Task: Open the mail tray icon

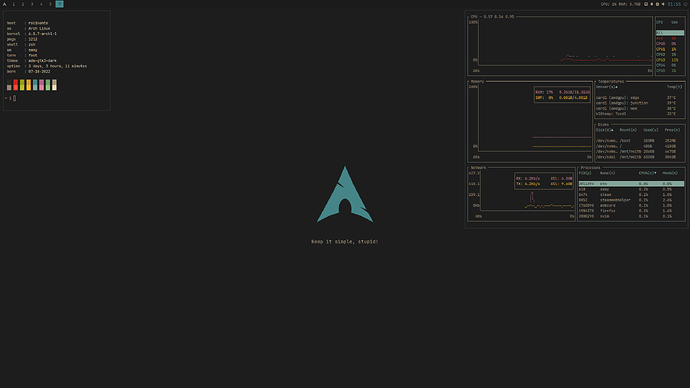Action: 646,4
